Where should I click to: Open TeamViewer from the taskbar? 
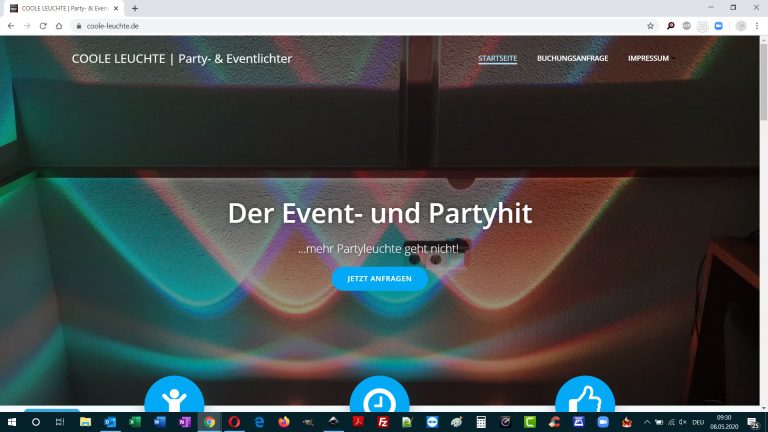[432, 422]
